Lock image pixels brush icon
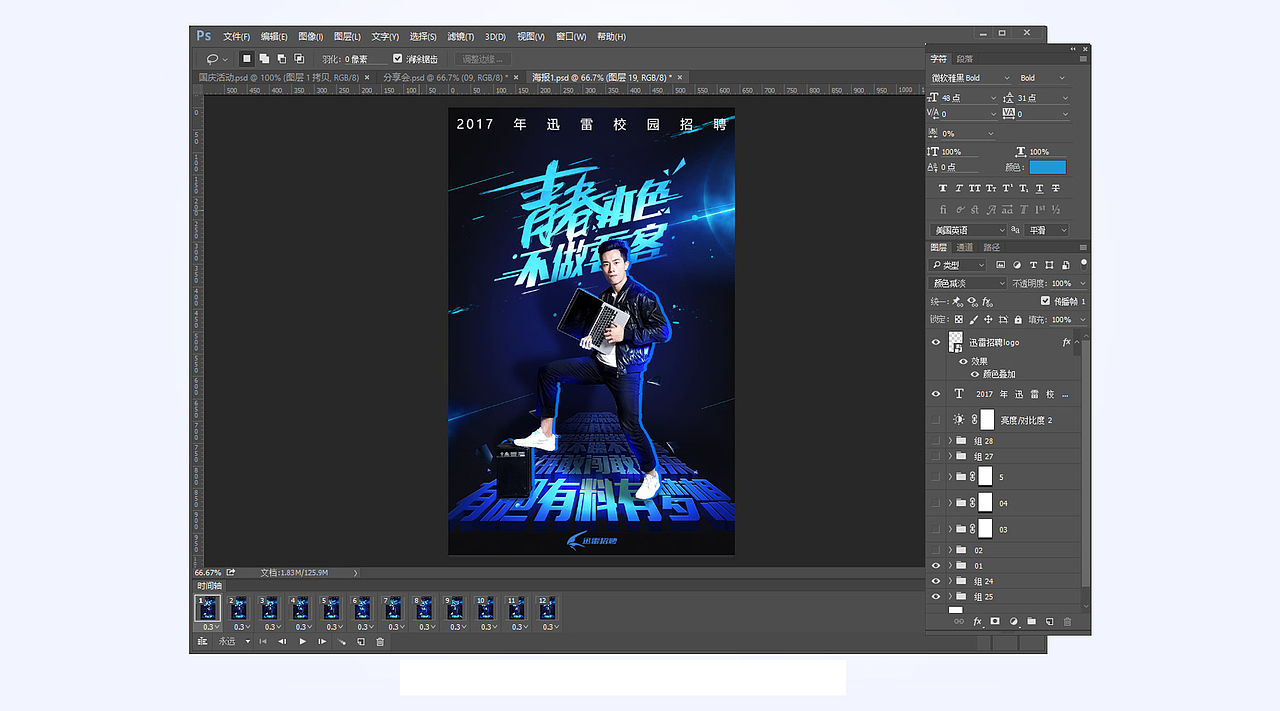Viewport: 1280px width, 711px height. (973, 320)
